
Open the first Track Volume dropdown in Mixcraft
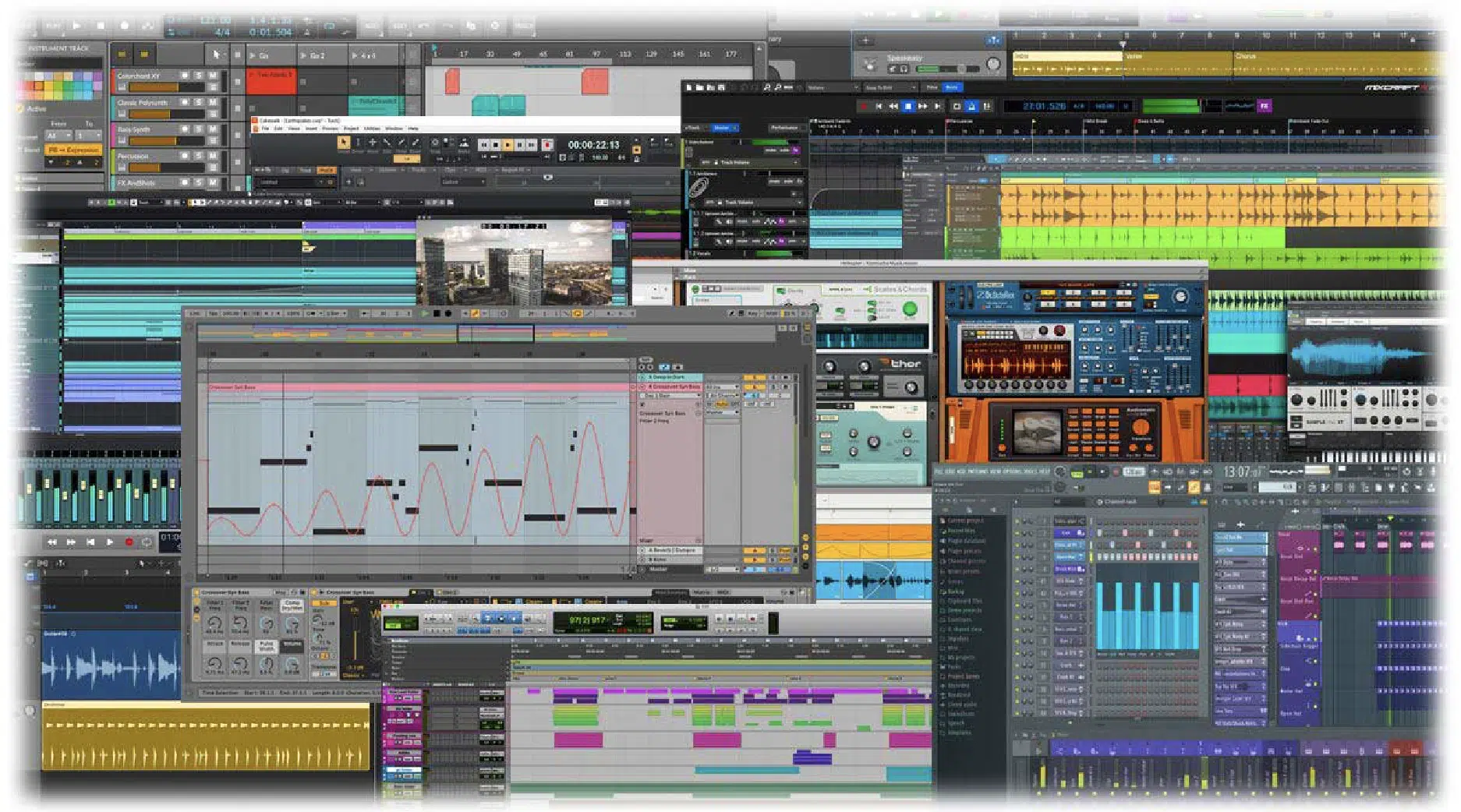[750, 162]
